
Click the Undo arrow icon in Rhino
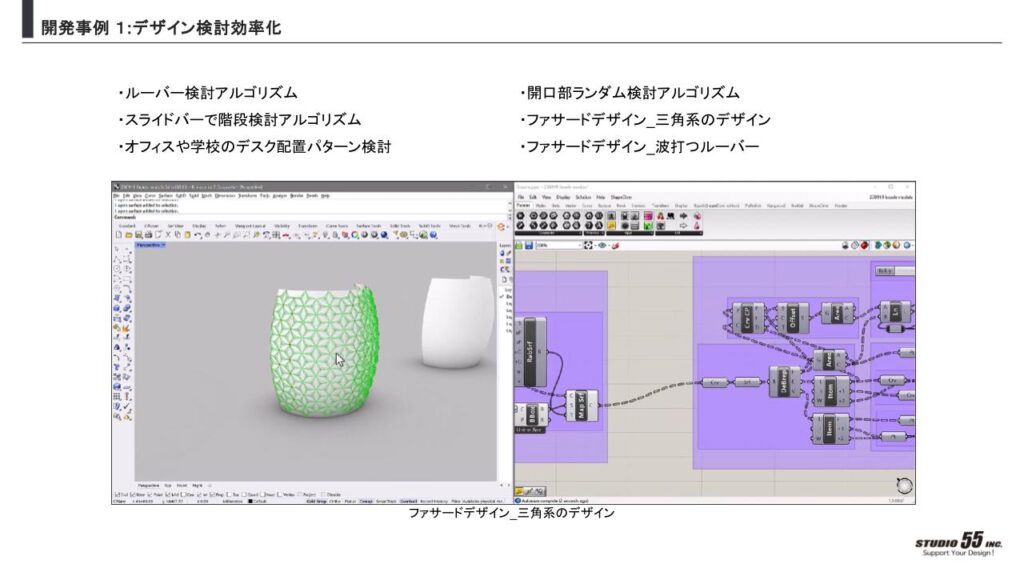198,235
